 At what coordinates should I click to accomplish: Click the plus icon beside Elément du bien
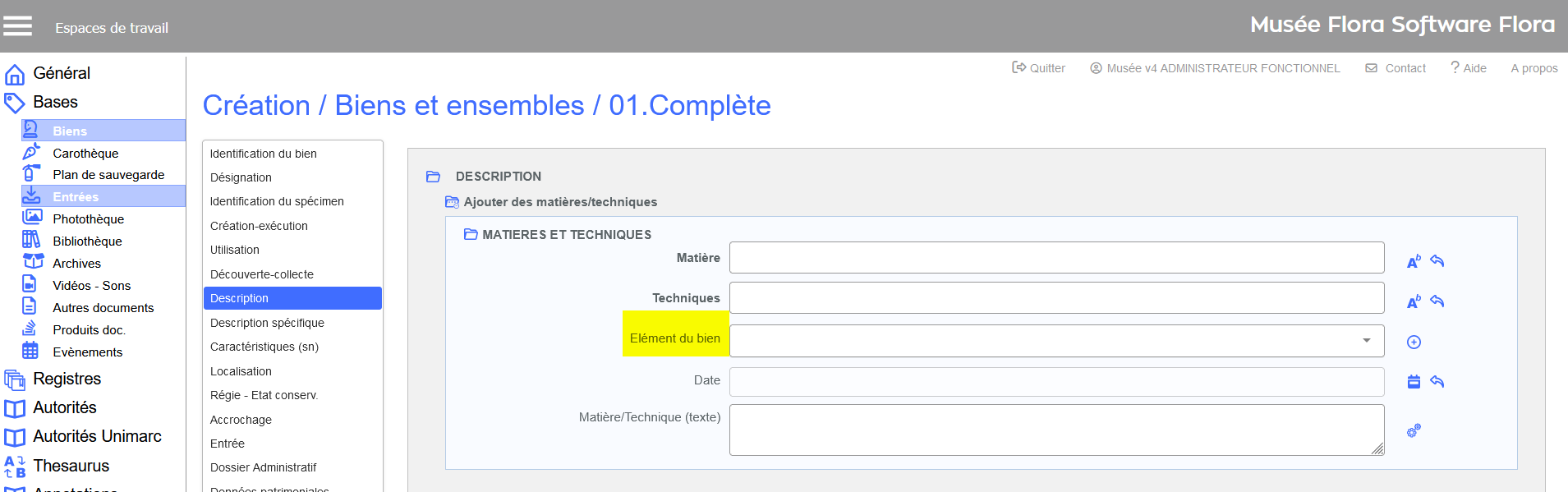pyautogui.click(x=1414, y=342)
